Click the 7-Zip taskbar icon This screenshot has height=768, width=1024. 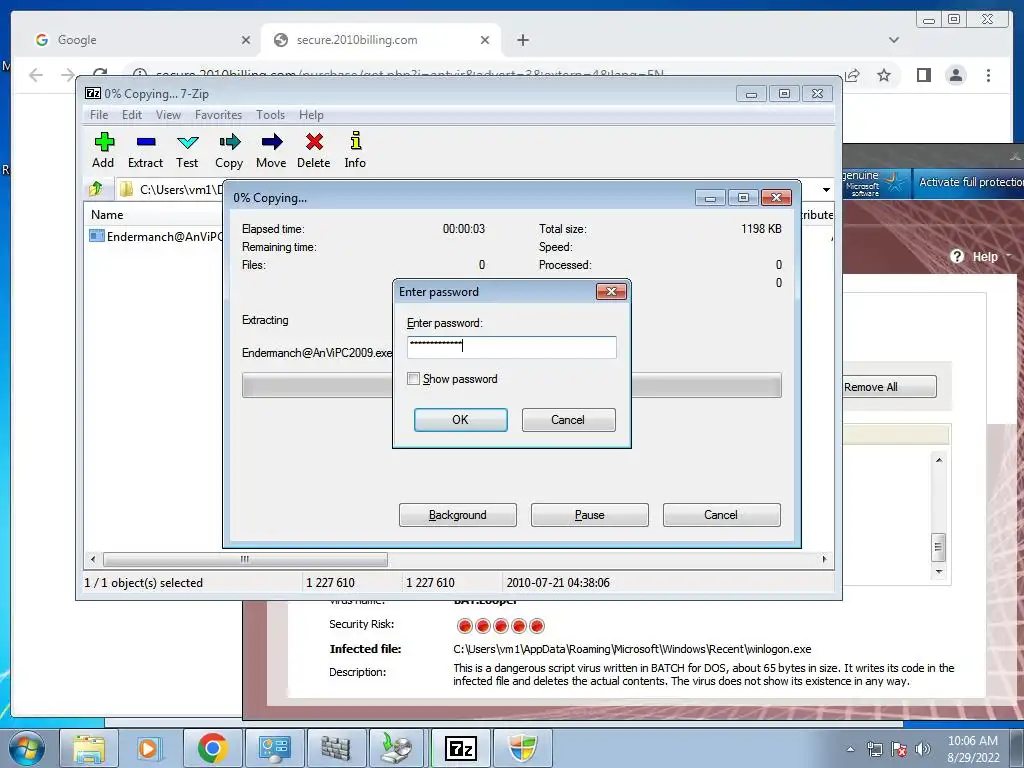point(460,748)
